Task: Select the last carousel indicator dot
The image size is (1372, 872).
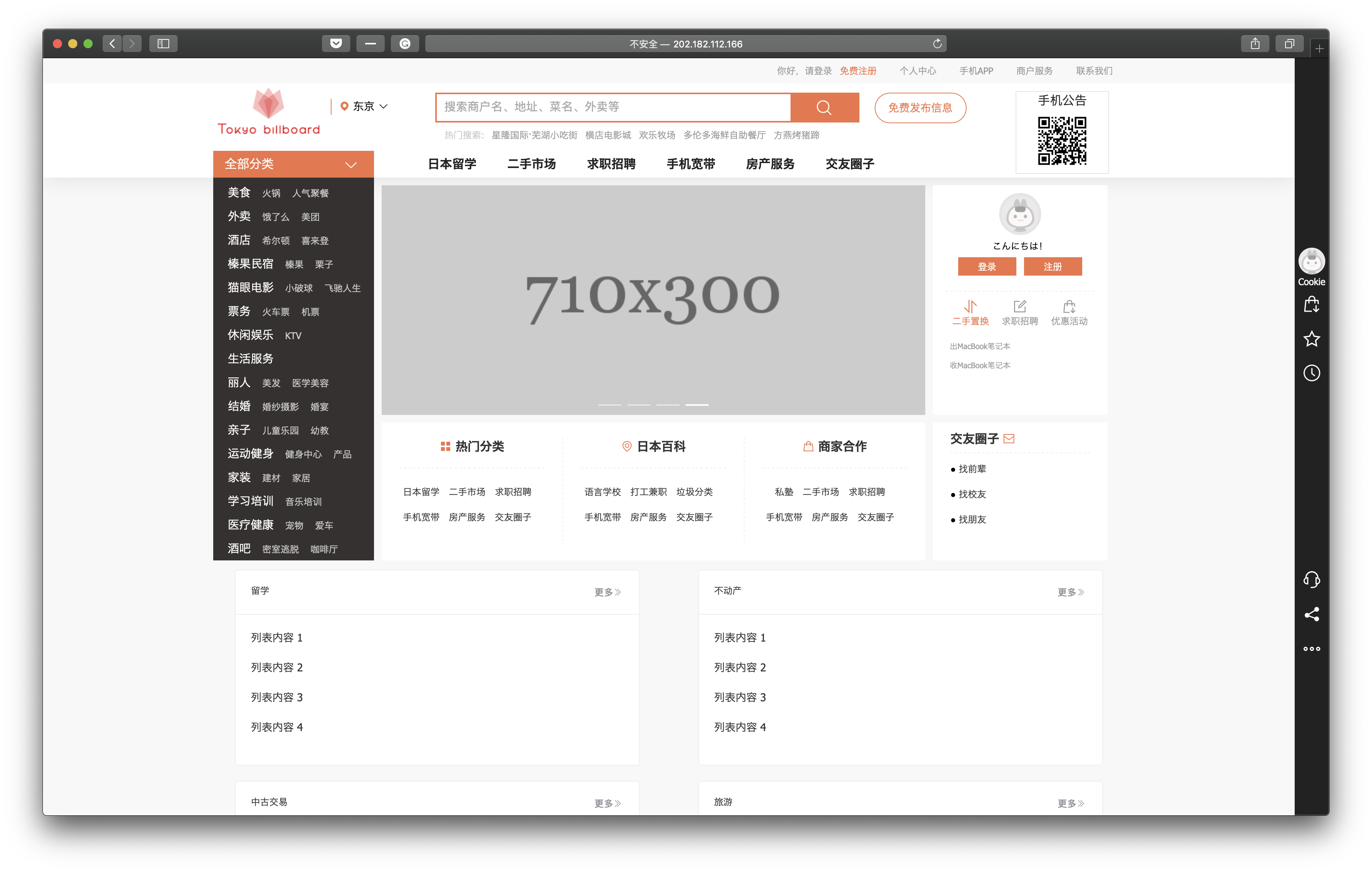Action: click(x=696, y=405)
